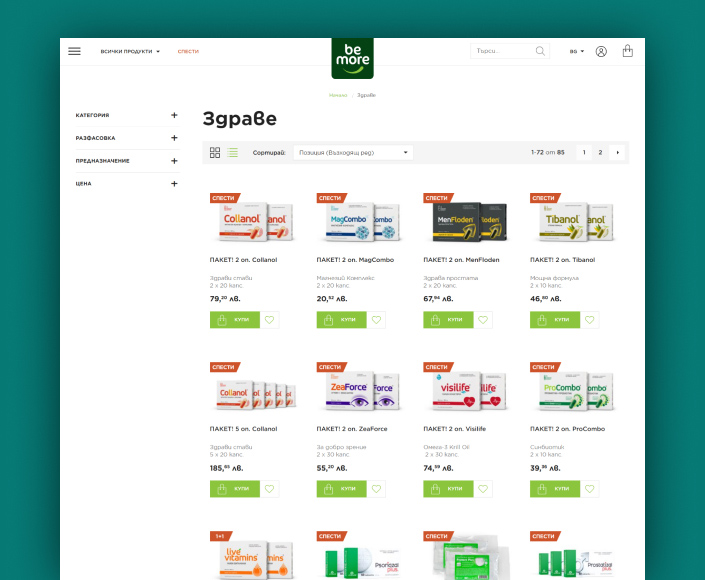Switch to list view icon
This screenshot has height=580, width=705.
coord(232,152)
